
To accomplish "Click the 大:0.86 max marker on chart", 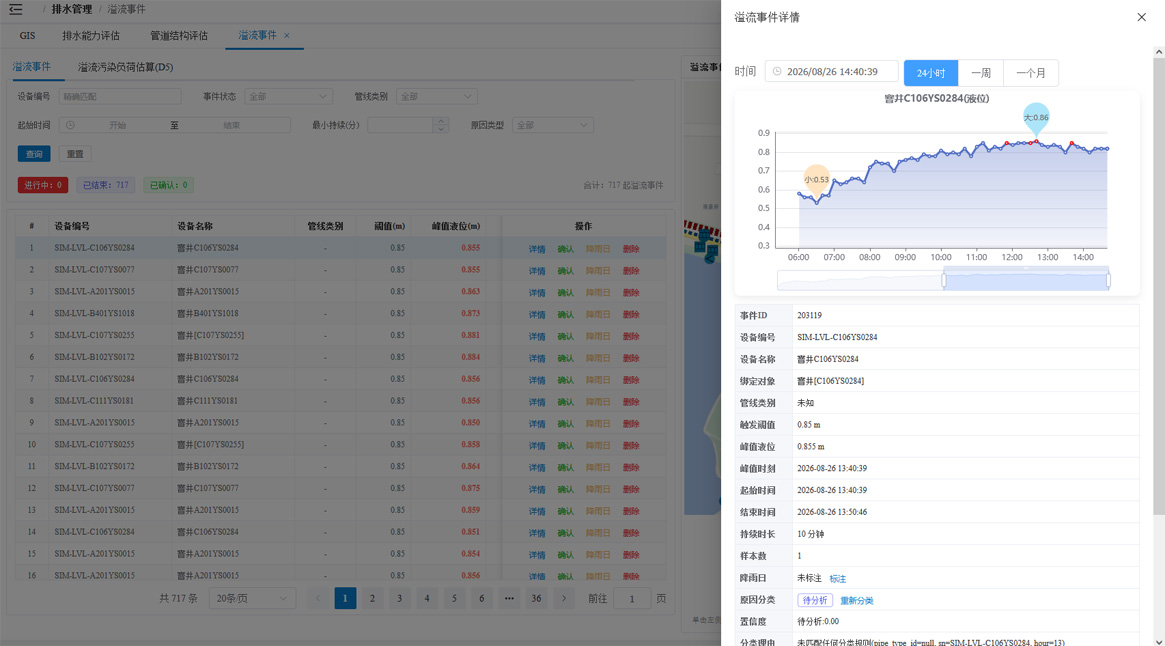I will [1036, 117].
